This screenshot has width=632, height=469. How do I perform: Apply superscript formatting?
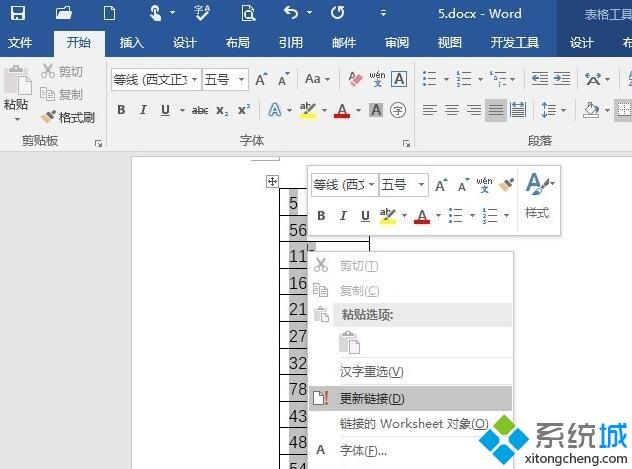tap(244, 110)
